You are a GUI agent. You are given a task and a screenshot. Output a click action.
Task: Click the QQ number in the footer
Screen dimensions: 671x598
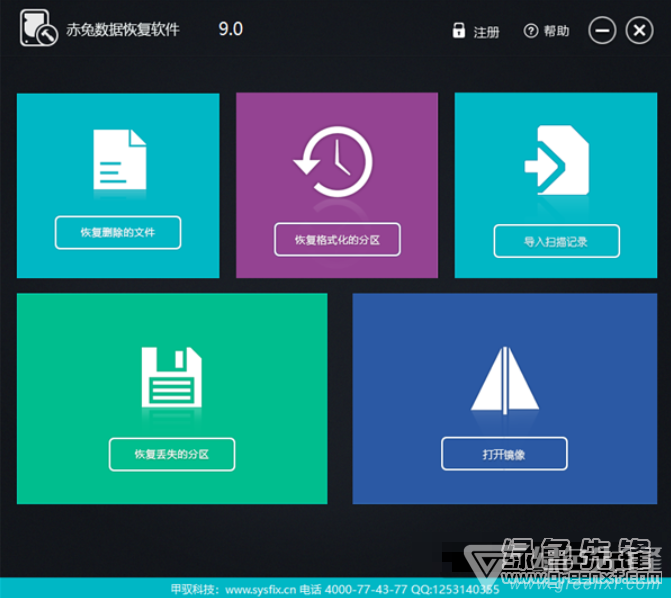(x=456, y=589)
